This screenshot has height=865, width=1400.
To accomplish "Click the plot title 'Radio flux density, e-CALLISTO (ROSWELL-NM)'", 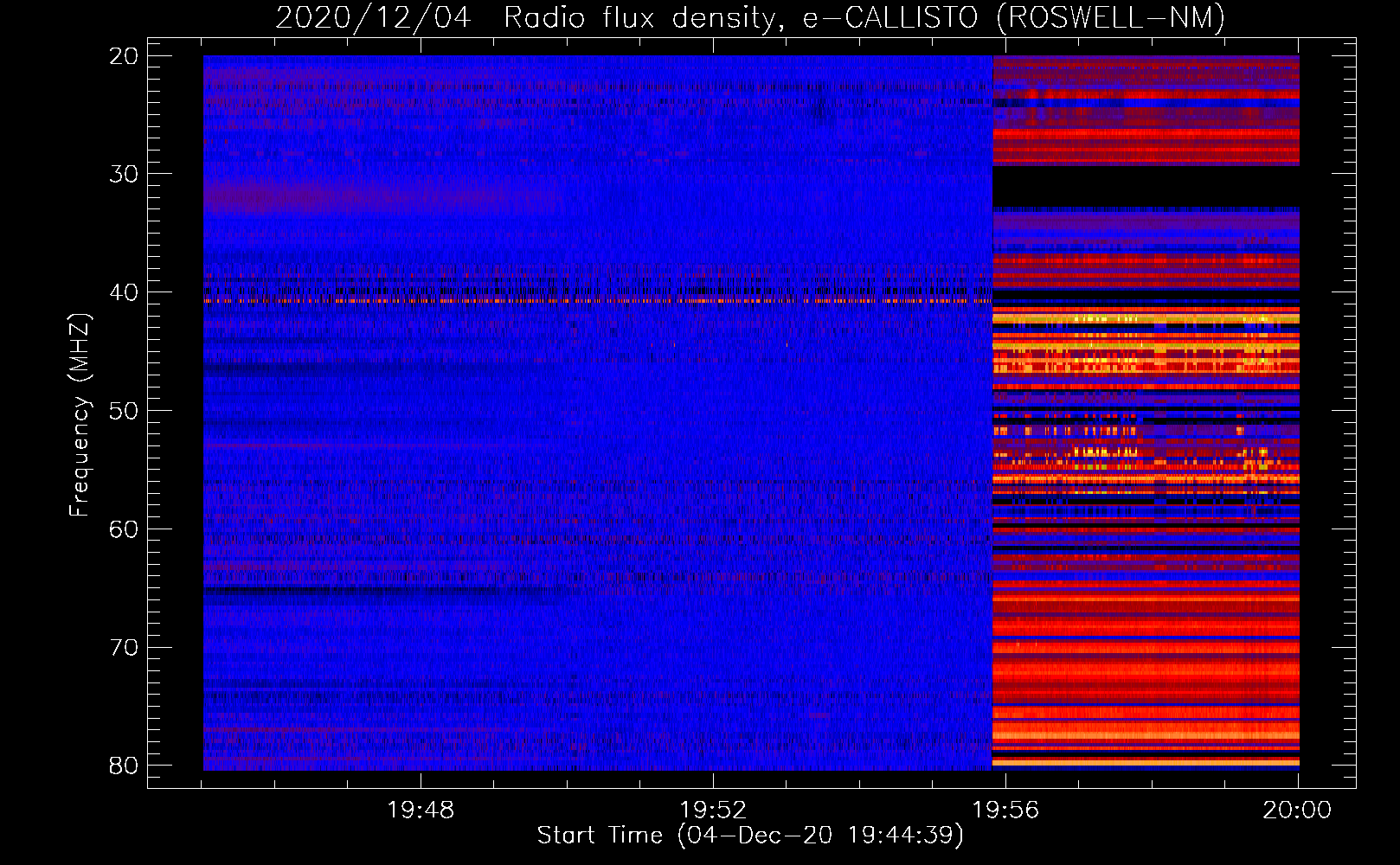I will coord(864,17).
